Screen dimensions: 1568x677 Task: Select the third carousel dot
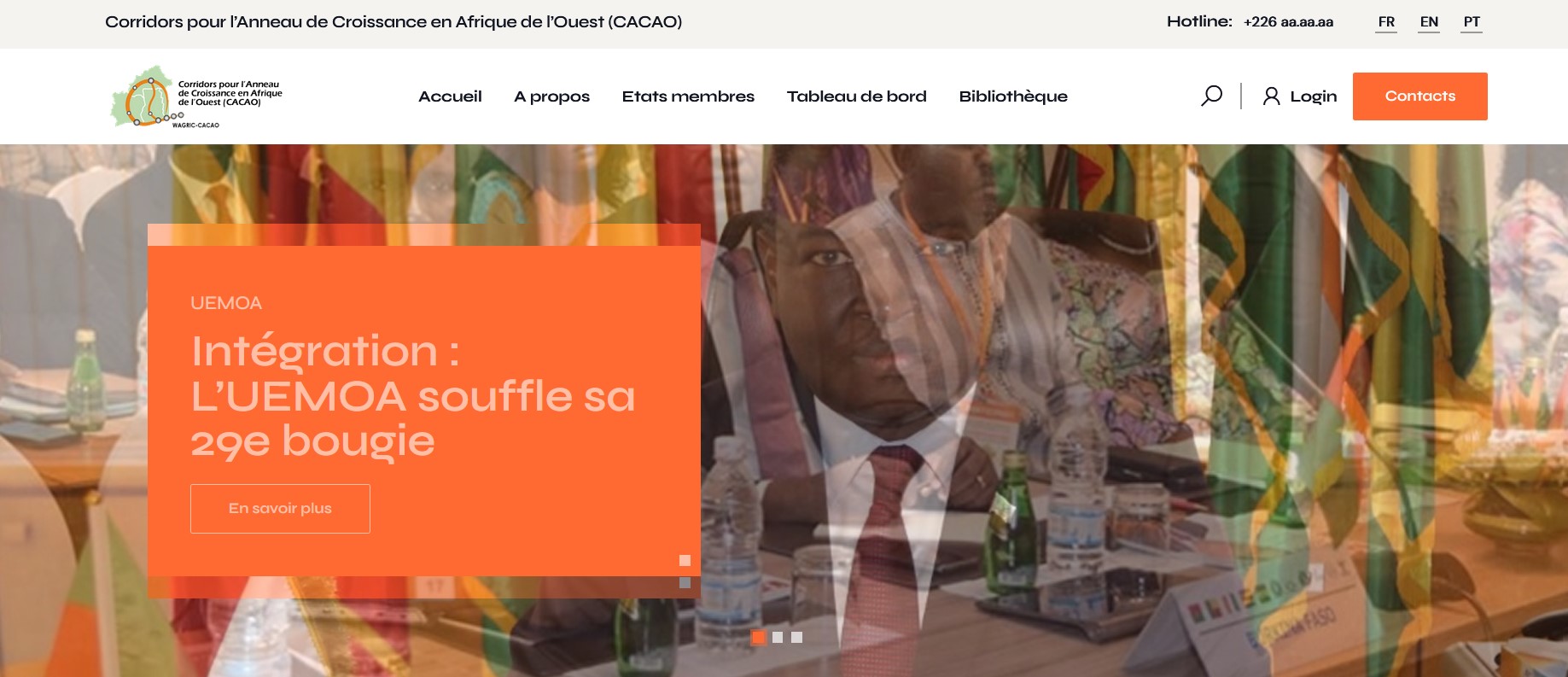click(796, 637)
